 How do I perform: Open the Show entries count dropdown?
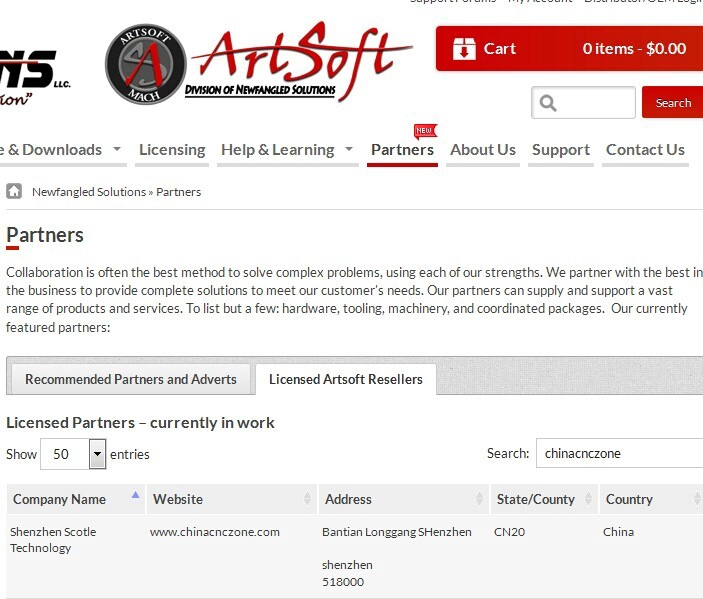(x=73, y=454)
